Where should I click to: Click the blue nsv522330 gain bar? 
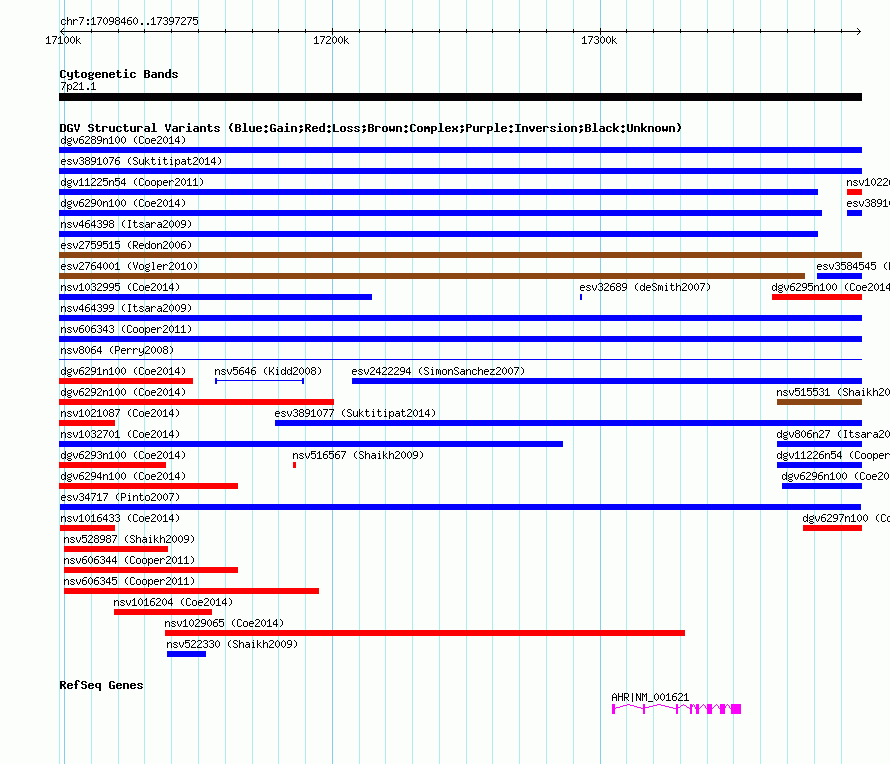pos(186,654)
